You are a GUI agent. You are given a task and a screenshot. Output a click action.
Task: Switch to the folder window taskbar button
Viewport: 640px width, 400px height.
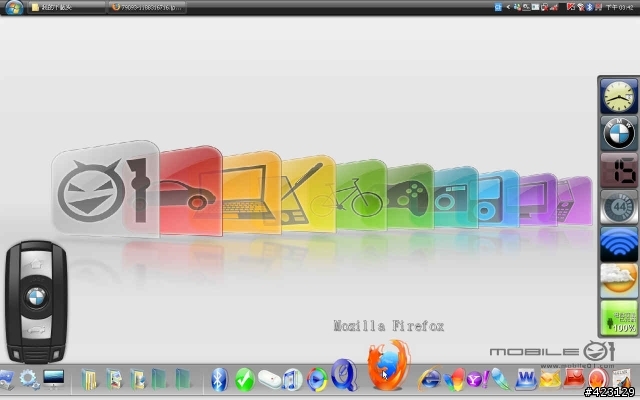(x=66, y=7)
